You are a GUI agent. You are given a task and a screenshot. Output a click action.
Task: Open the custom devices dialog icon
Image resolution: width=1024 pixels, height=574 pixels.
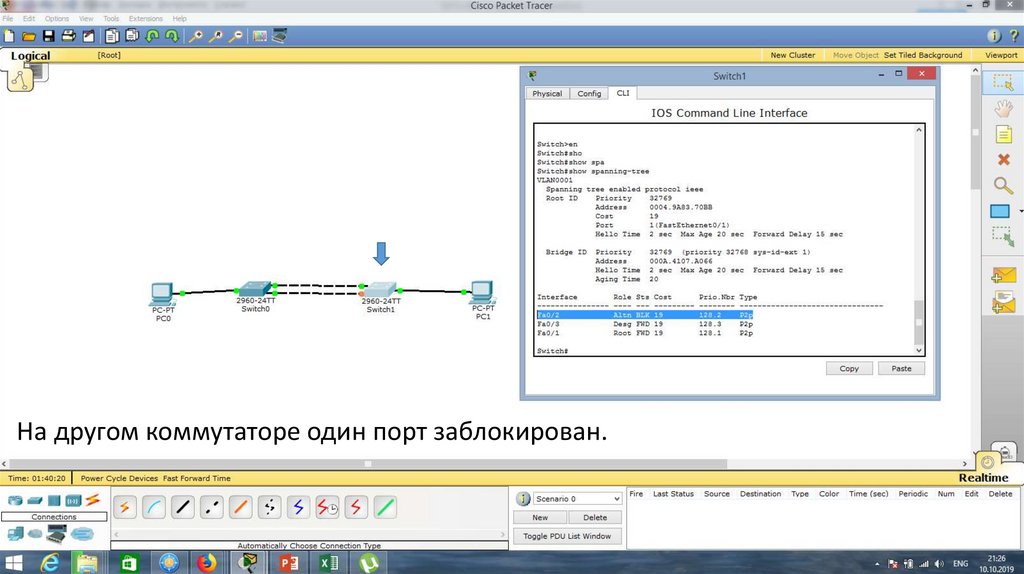pos(280,37)
